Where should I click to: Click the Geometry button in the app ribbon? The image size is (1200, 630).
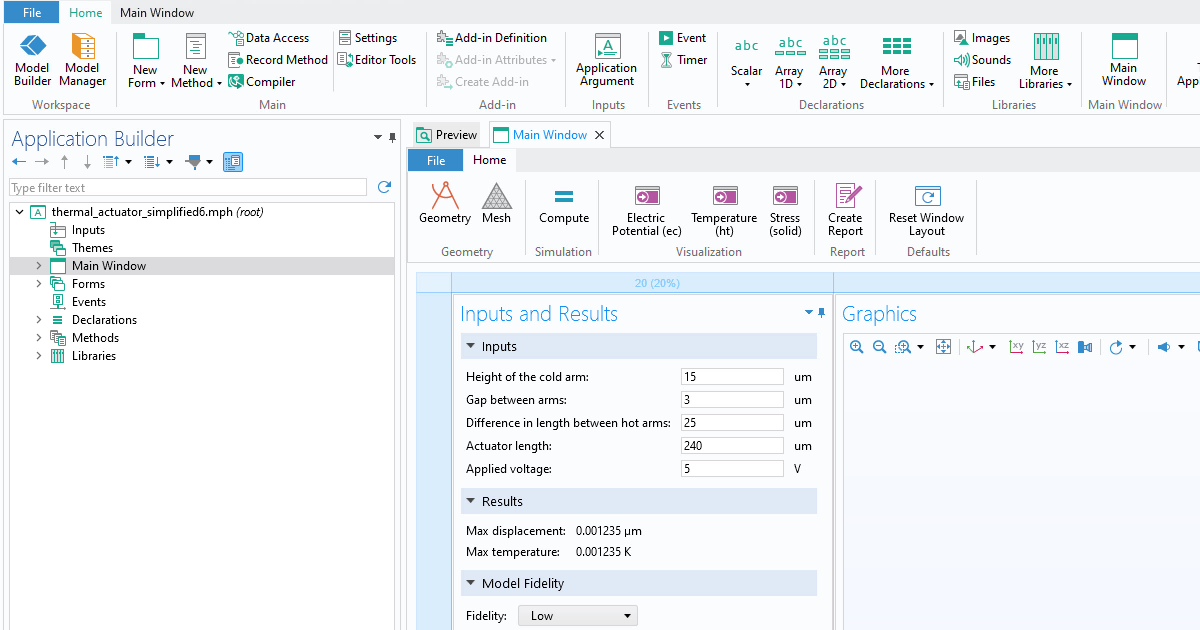(x=444, y=203)
